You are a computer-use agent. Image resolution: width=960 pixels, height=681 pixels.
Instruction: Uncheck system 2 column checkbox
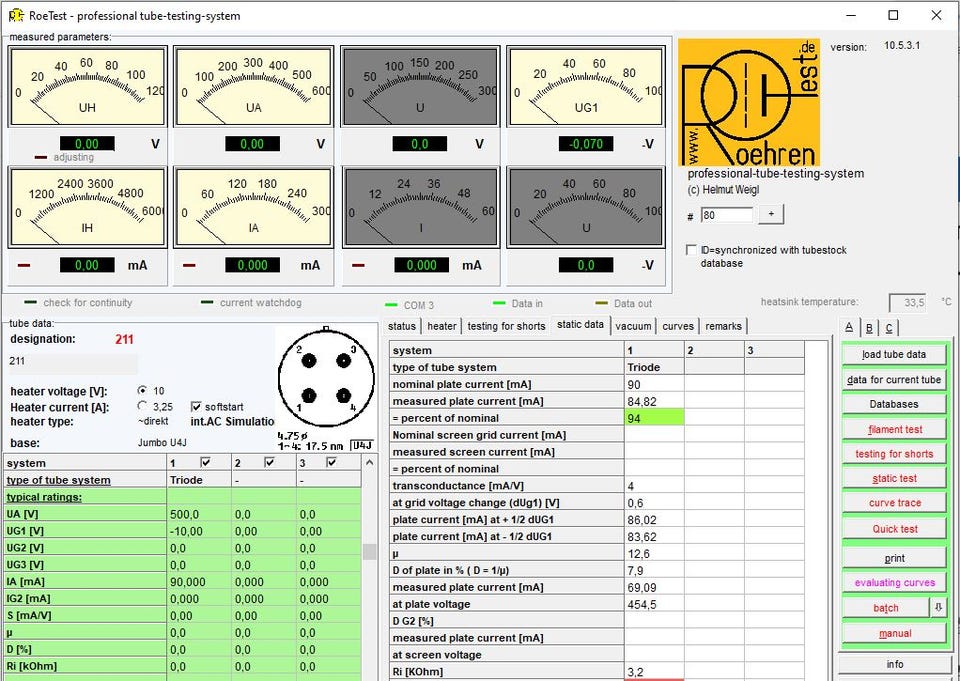(x=269, y=462)
